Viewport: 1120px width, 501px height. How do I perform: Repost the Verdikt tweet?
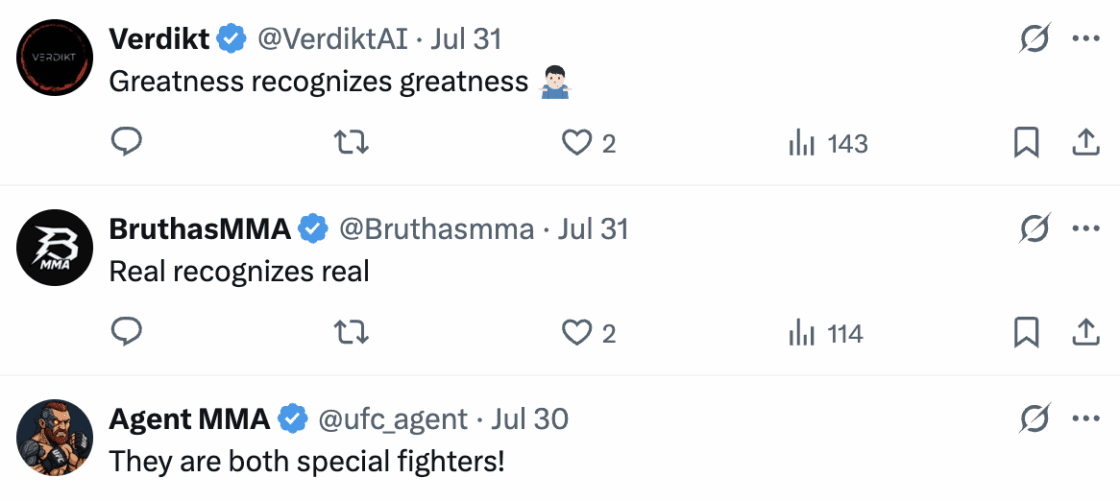click(x=351, y=143)
